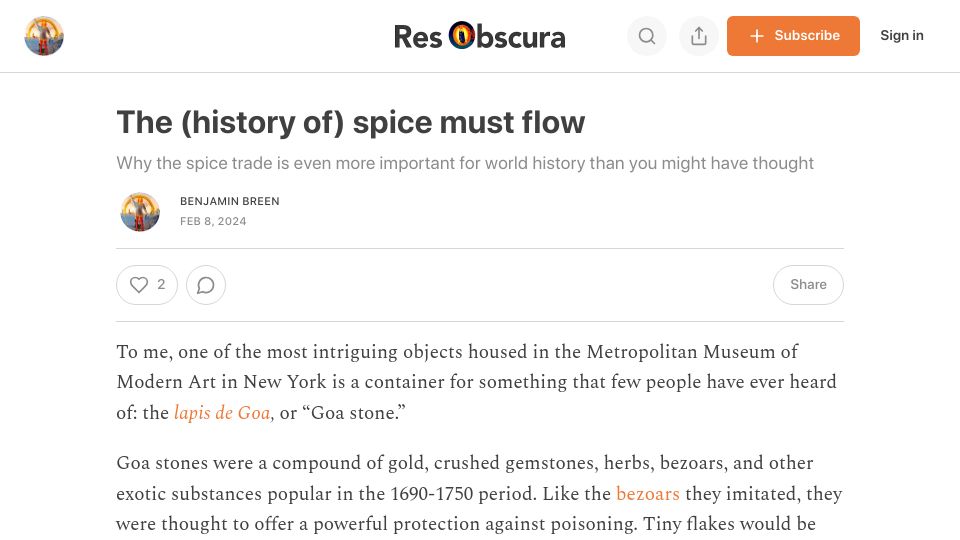
Task: Follow the orange 'bezoars' link
Action: 648,493
